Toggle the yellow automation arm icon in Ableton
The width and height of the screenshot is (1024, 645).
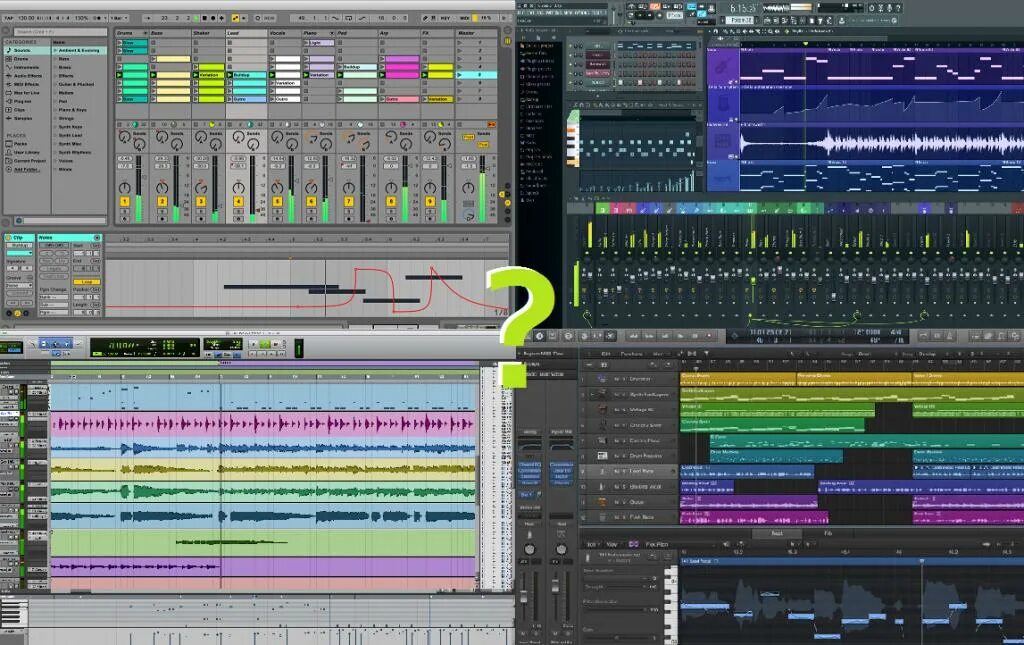coord(236,18)
